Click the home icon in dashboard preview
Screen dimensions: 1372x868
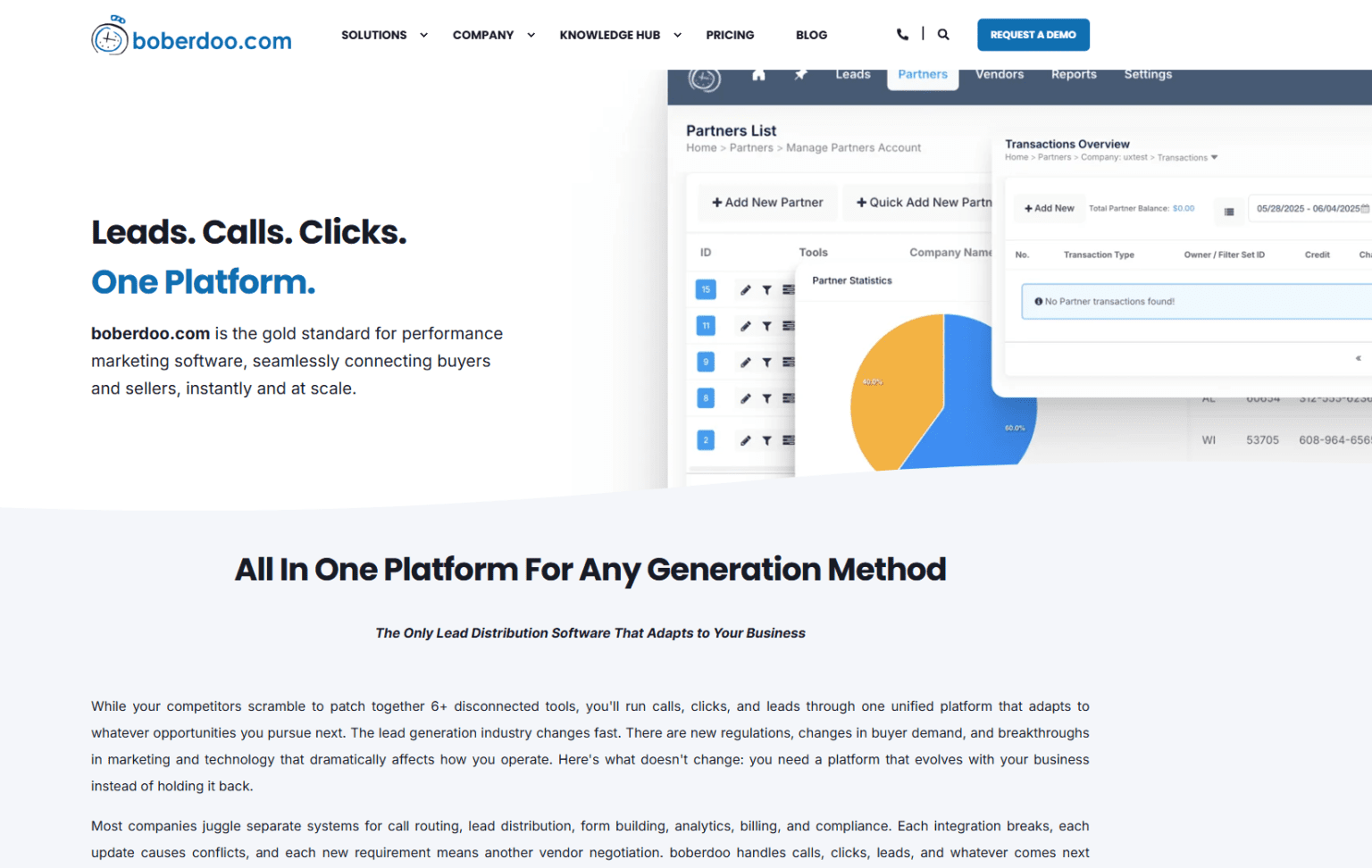point(758,75)
